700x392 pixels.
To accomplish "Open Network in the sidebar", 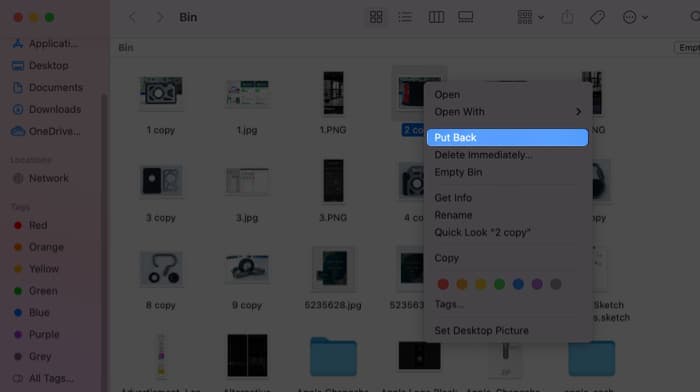I will click(x=41, y=179).
